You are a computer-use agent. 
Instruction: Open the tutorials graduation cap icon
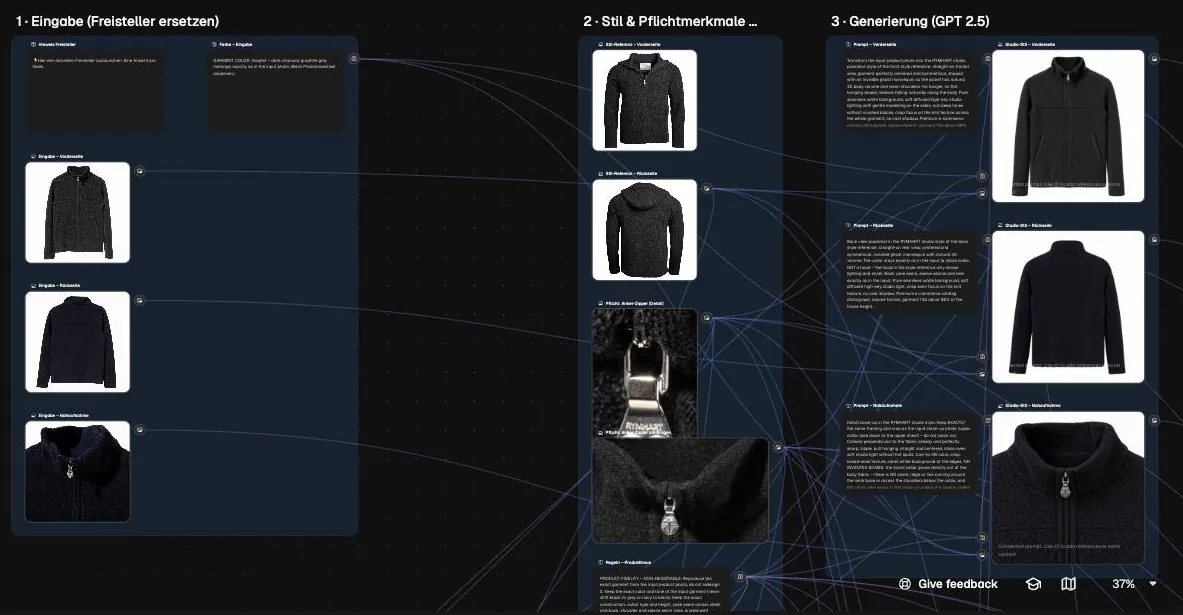1033,584
